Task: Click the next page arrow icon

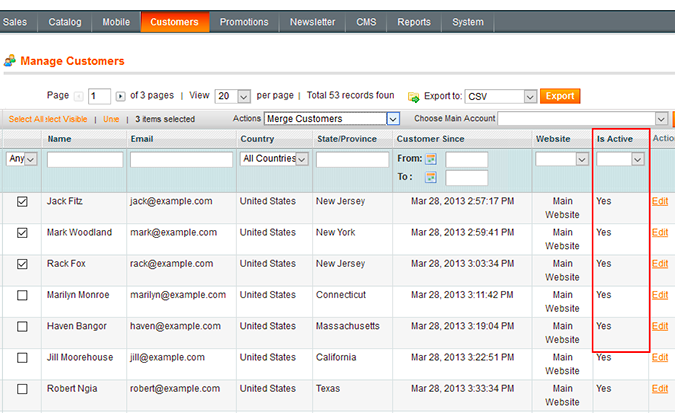Action: pyautogui.click(x=121, y=96)
